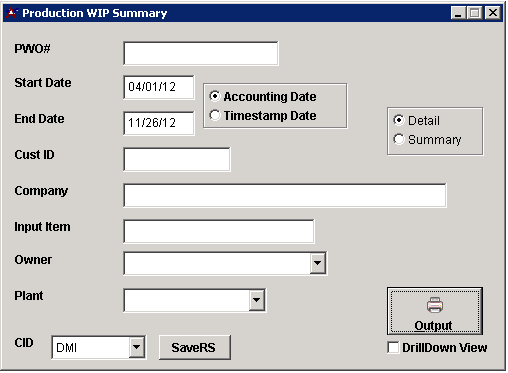Click the app icon in the title bar

(12, 13)
